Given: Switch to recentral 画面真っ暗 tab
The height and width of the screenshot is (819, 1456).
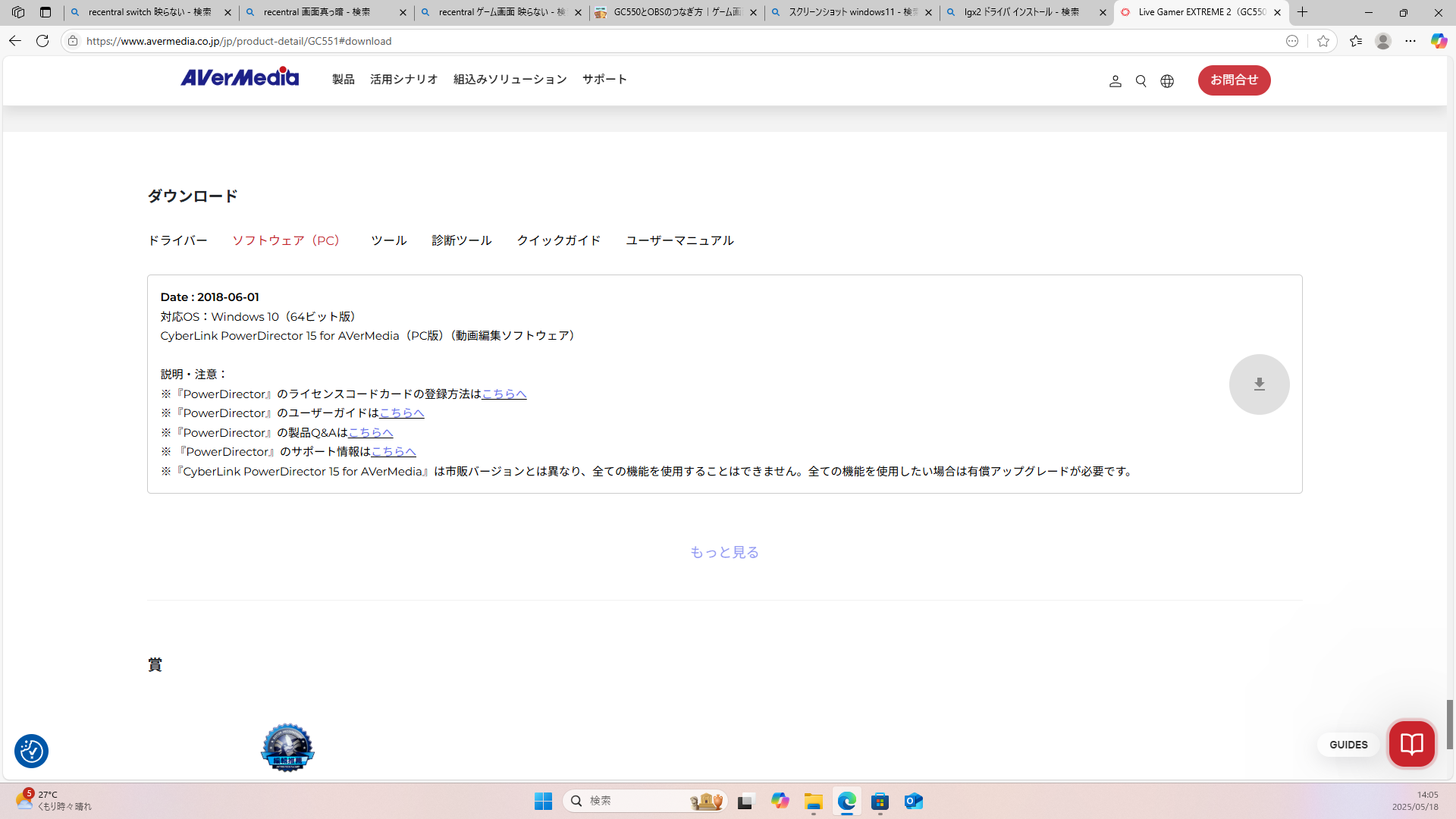Looking at the screenshot, I should pyautogui.click(x=326, y=12).
